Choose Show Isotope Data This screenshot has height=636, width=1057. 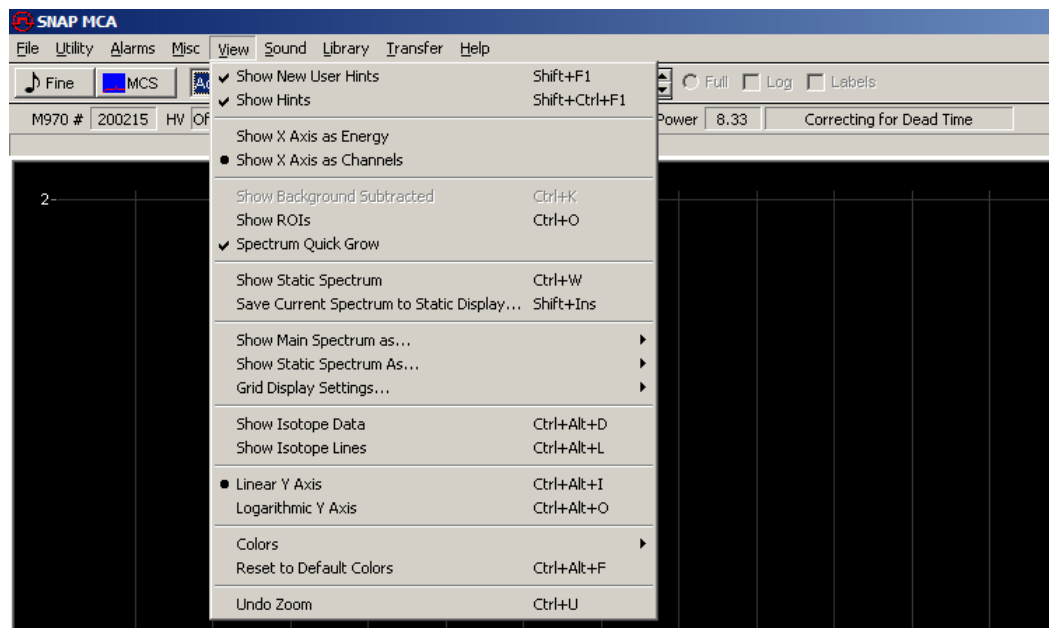pos(433,424)
